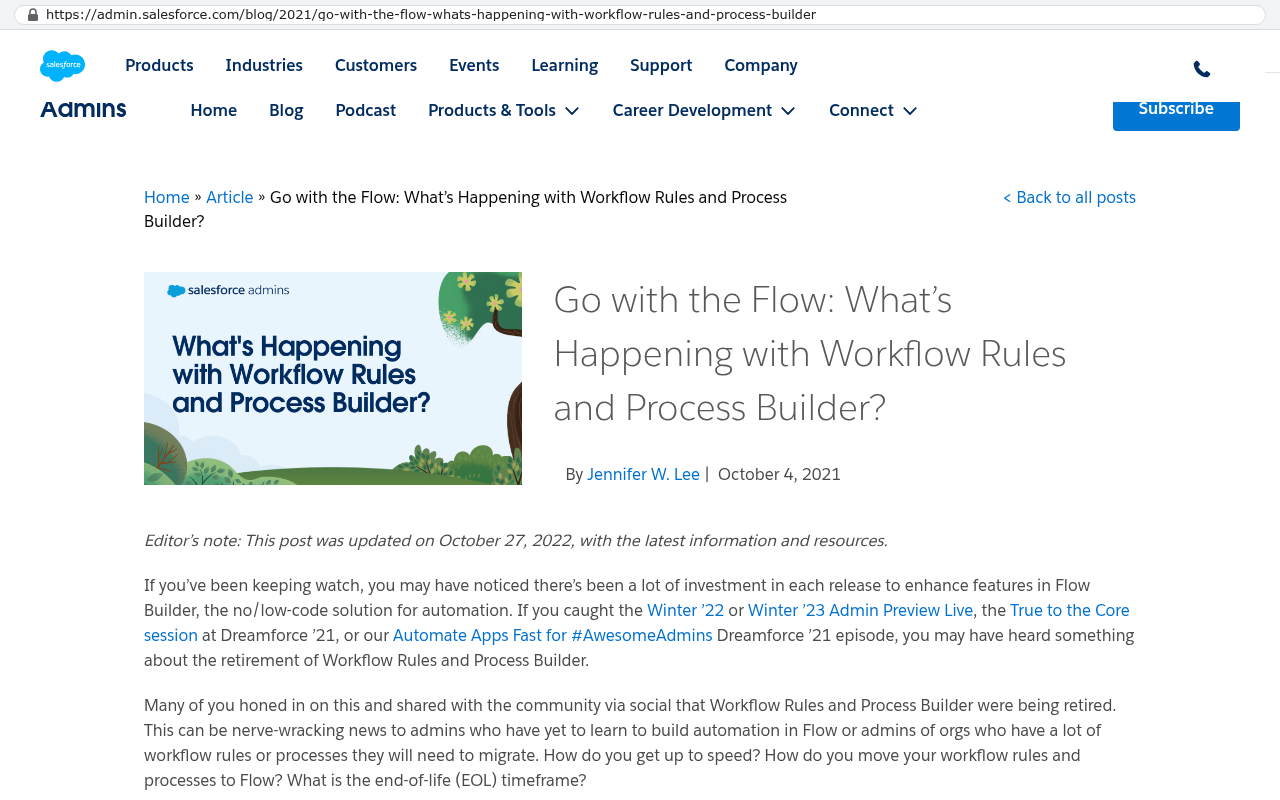The width and height of the screenshot is (1280, 800).
Task: Click the phone contact icon
Action: tap(1202, 69)
